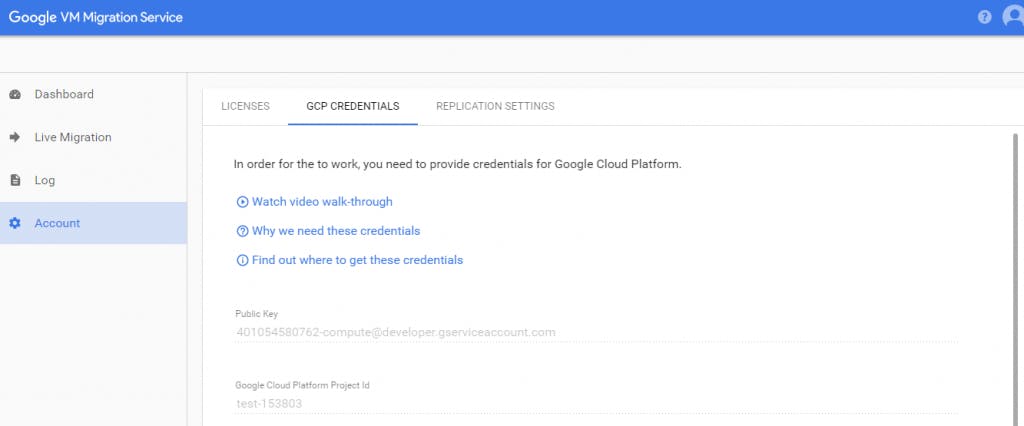Open the Log page label in sidebar

click(45, 181)
